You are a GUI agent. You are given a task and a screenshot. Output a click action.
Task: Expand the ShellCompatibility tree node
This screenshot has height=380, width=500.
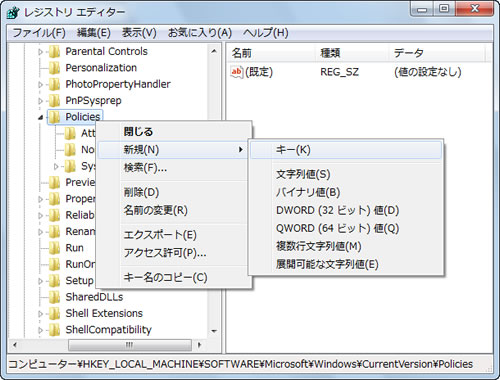click(x=41, y=330)
